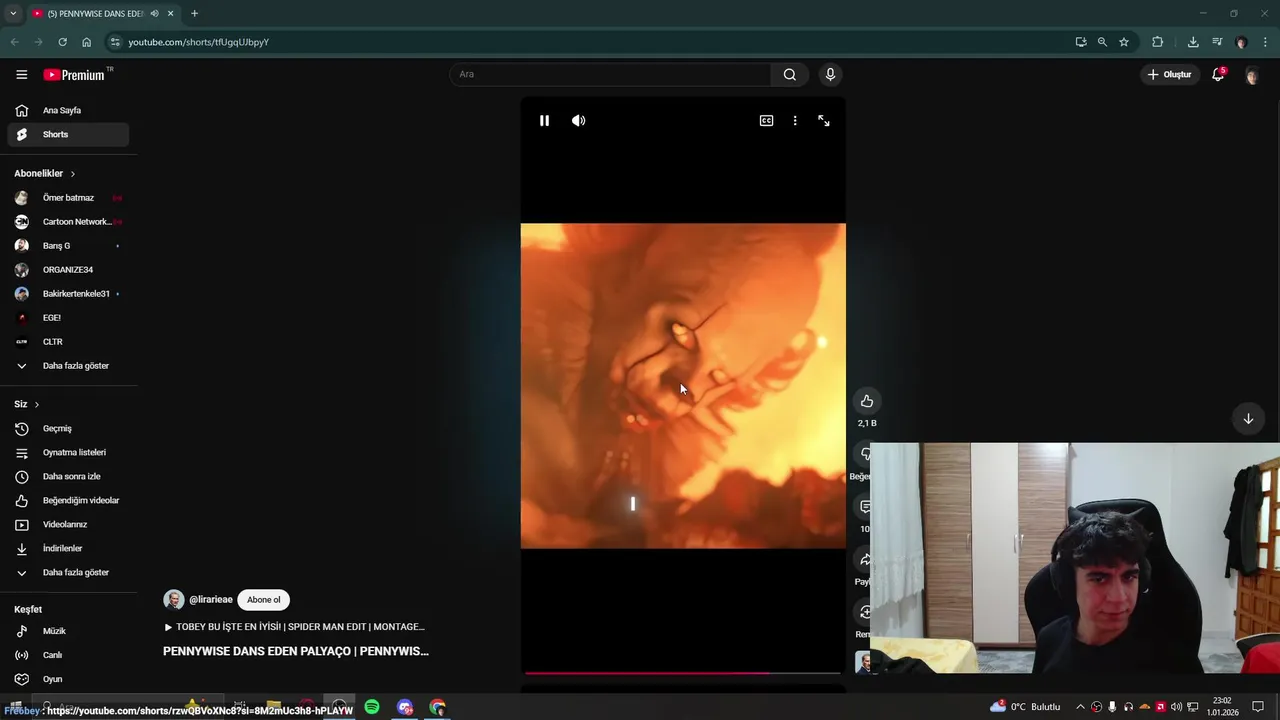Image resolution: width=1280 pixels, height=720 pixels.
Task: Open Ömer batmaz subscription channel
Action: (68, 198)
